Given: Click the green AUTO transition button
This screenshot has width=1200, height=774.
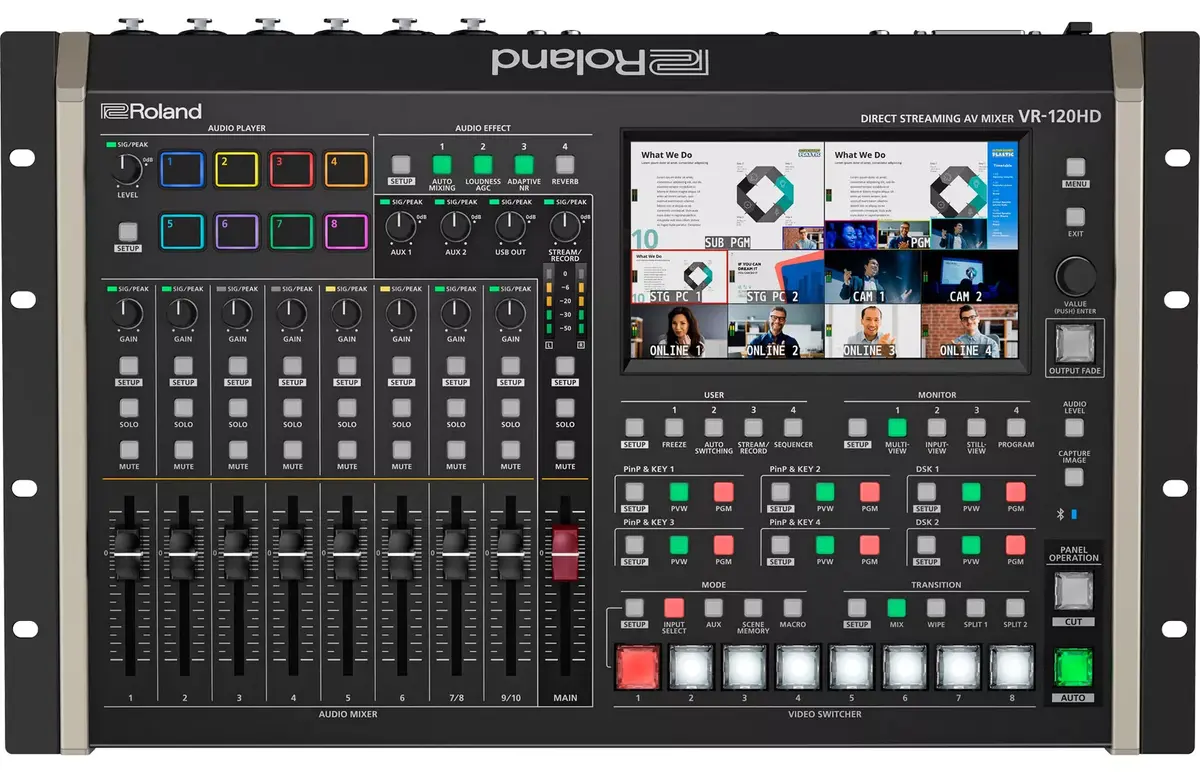Looking at the screenshot, I should coord(1073,668).
